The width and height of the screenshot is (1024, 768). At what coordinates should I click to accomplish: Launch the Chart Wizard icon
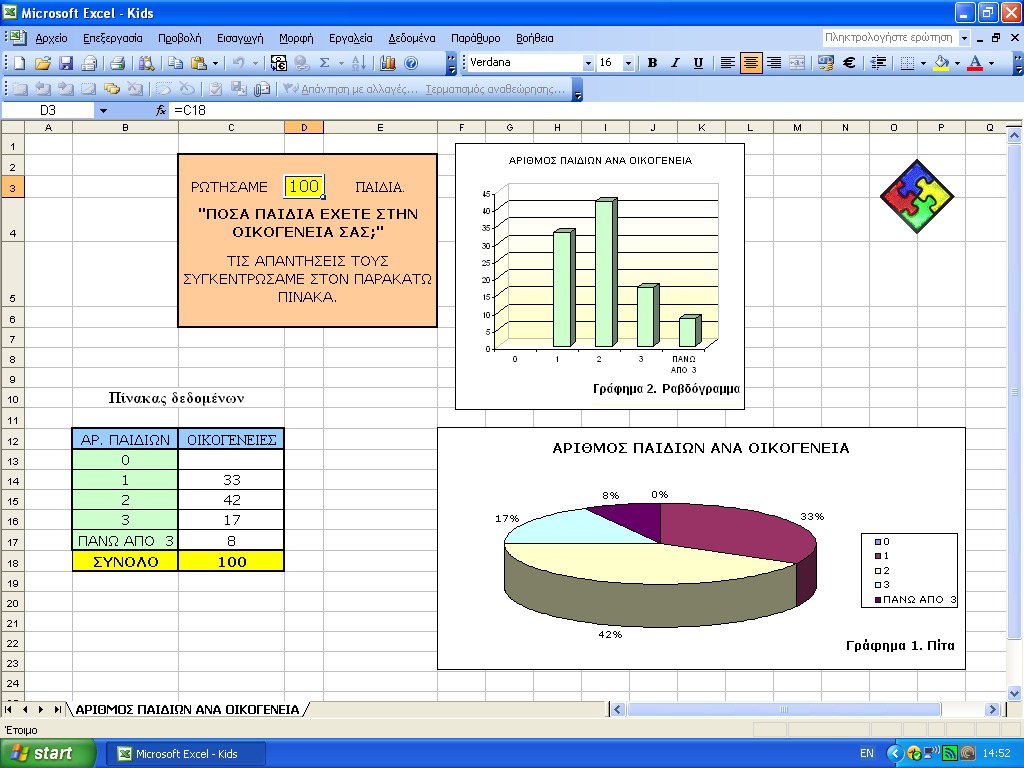(x=388, y=63)
